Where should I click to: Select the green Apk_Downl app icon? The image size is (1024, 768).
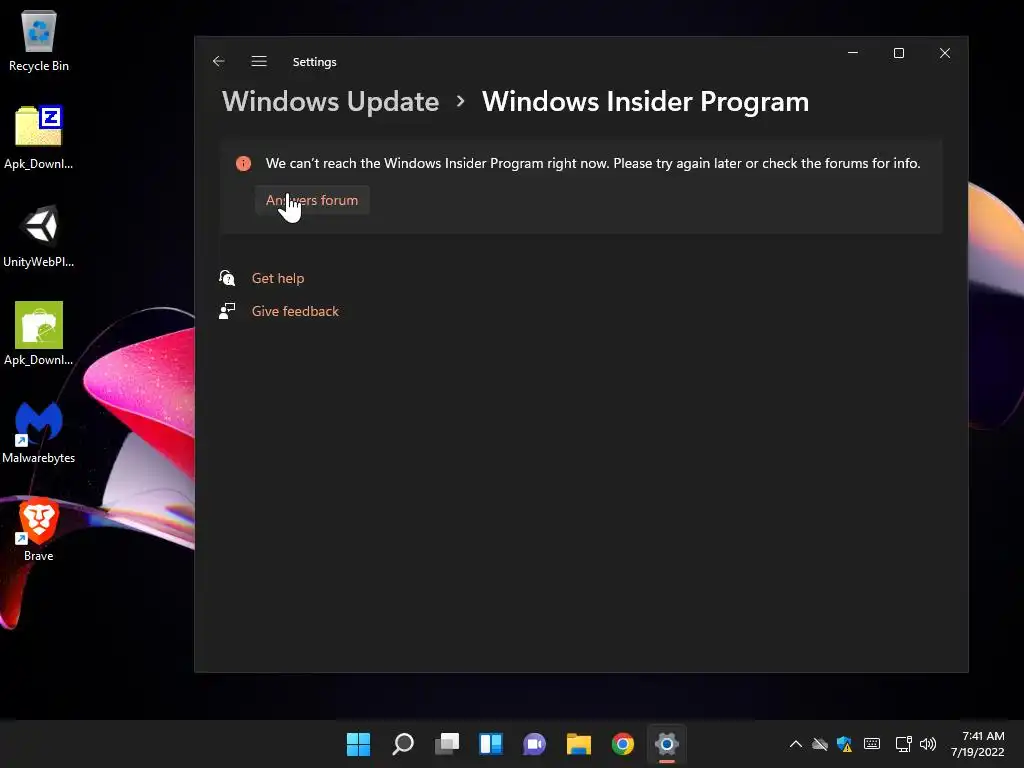39,334
